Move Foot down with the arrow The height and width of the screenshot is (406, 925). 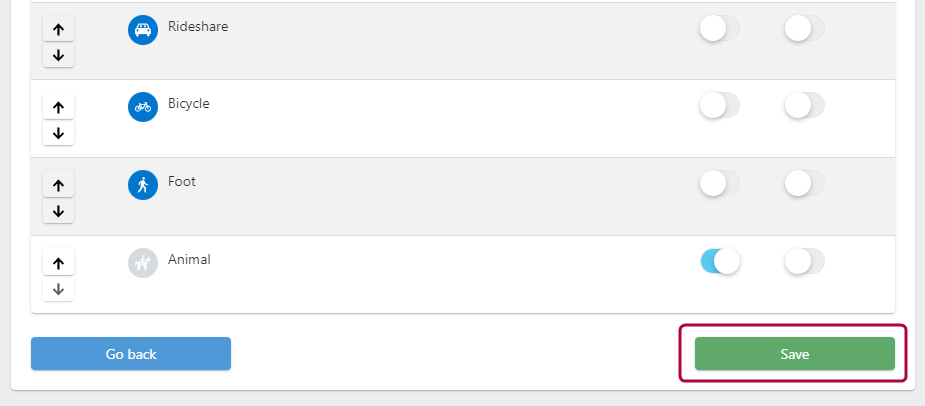click(58, 211)
